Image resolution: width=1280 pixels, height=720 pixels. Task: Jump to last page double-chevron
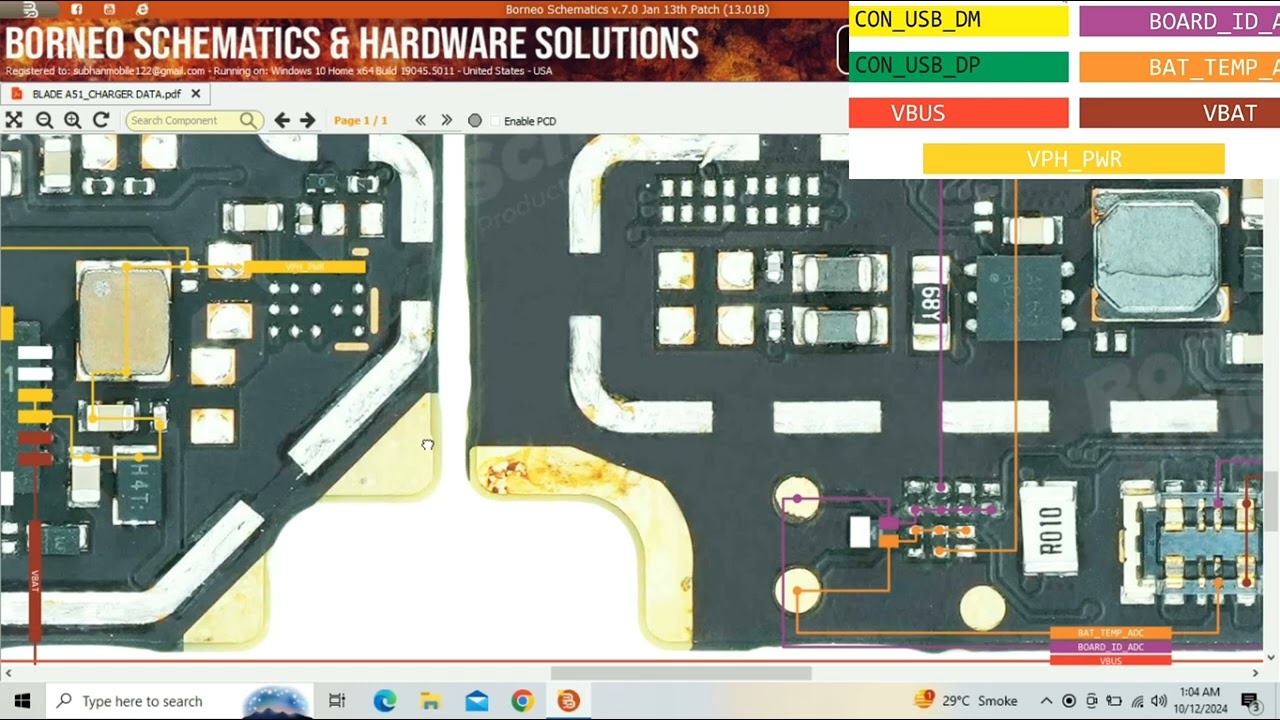pos(447,120)
